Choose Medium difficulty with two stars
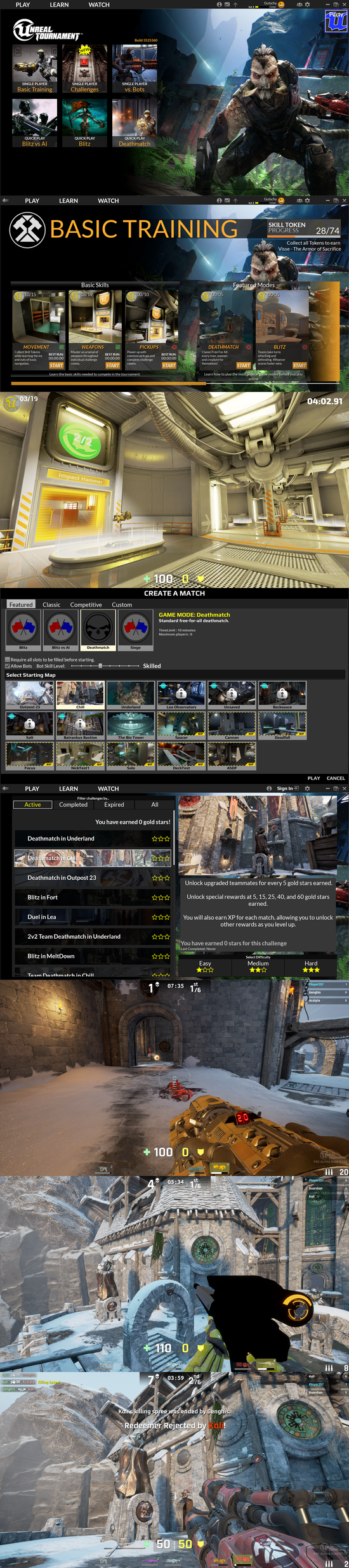The image size is (349, 1568). point(258,966)
